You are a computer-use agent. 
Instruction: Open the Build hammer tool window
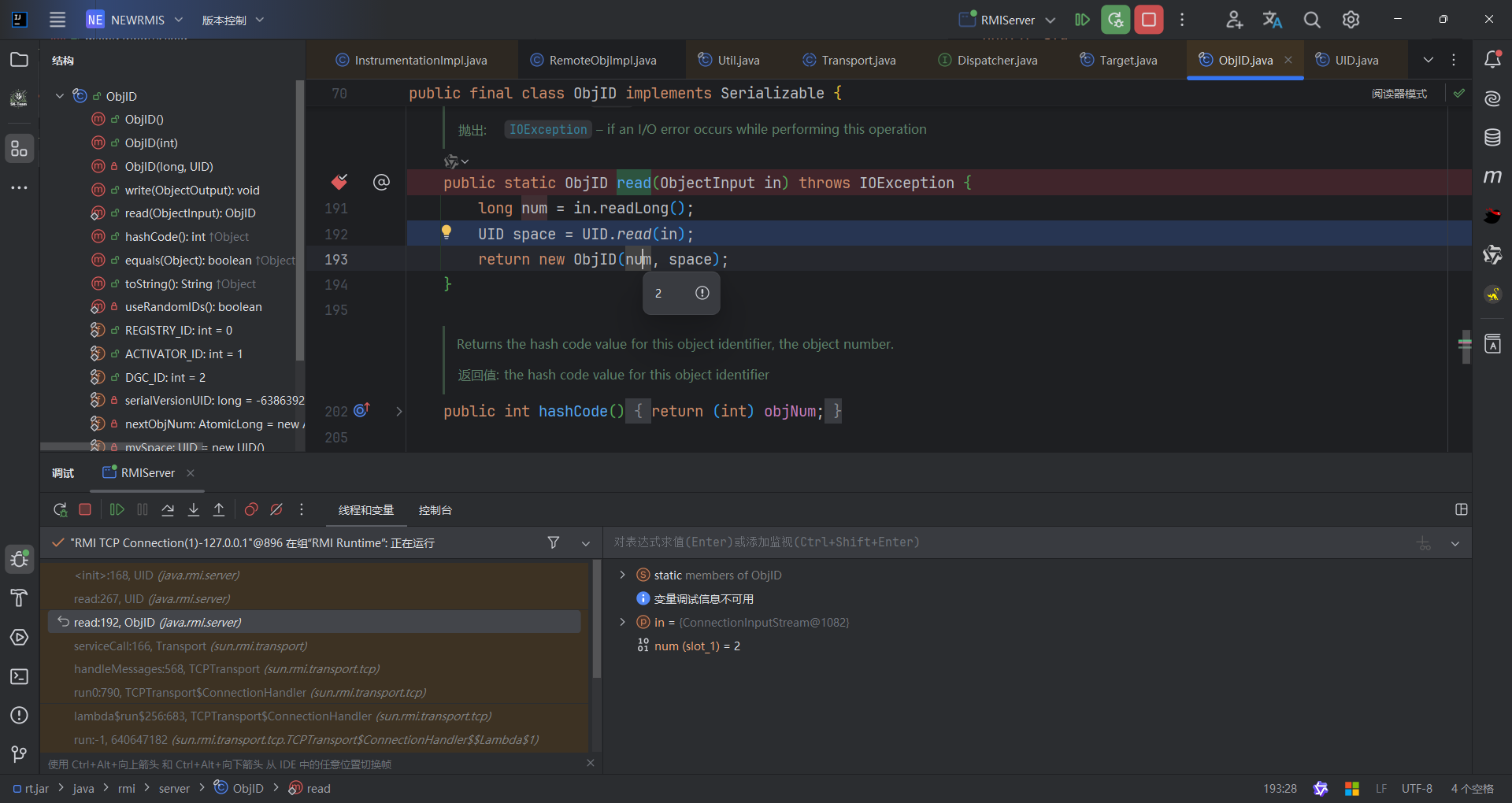click(x=19, y=598)
